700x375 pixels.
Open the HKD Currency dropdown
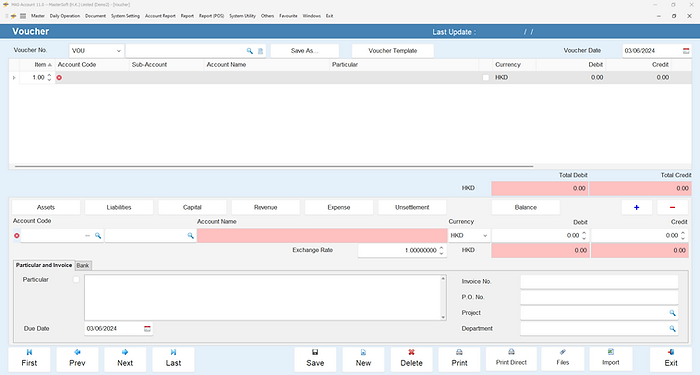coord(485,235)
